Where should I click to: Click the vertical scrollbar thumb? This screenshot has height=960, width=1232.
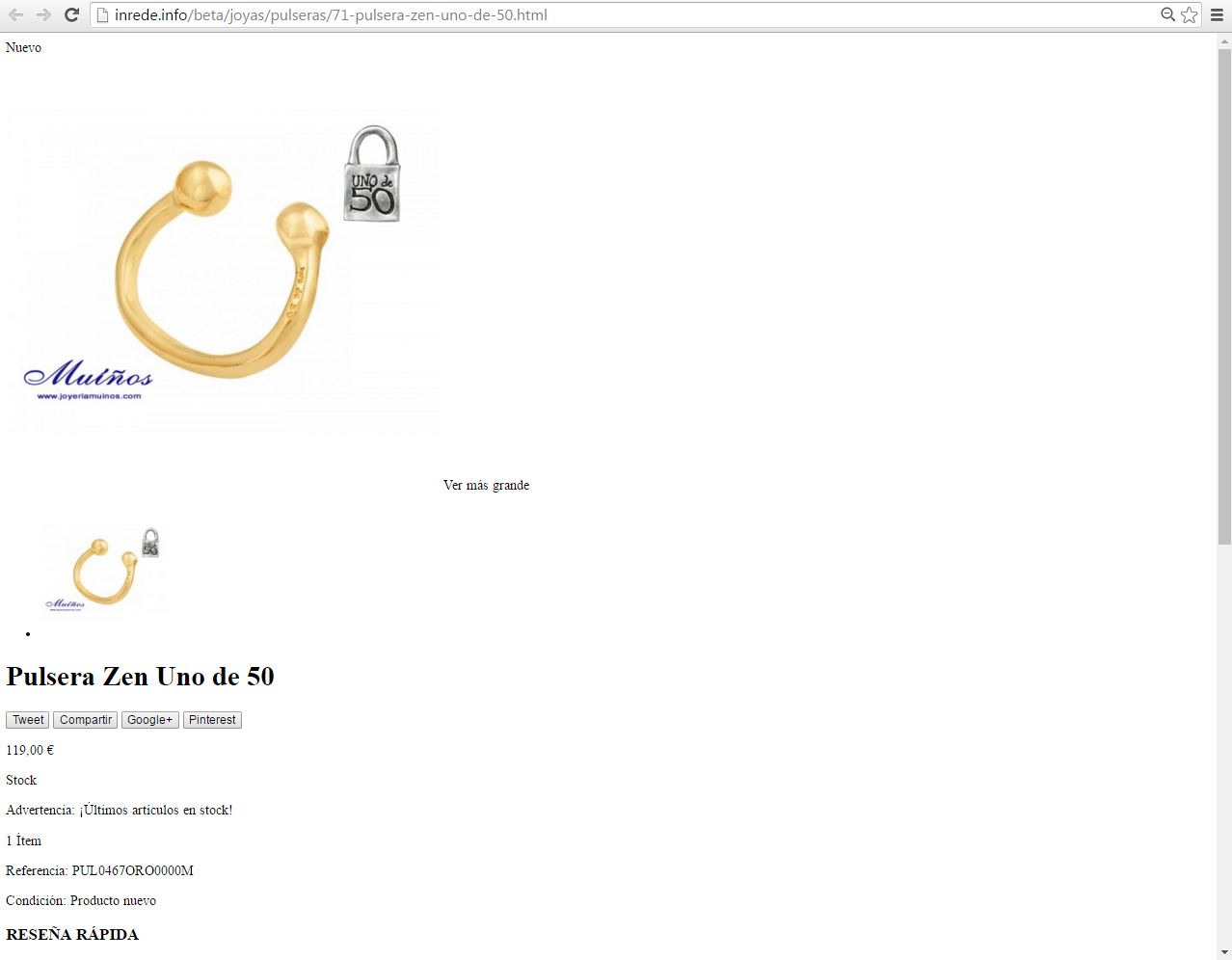[x=1224, y=297]
